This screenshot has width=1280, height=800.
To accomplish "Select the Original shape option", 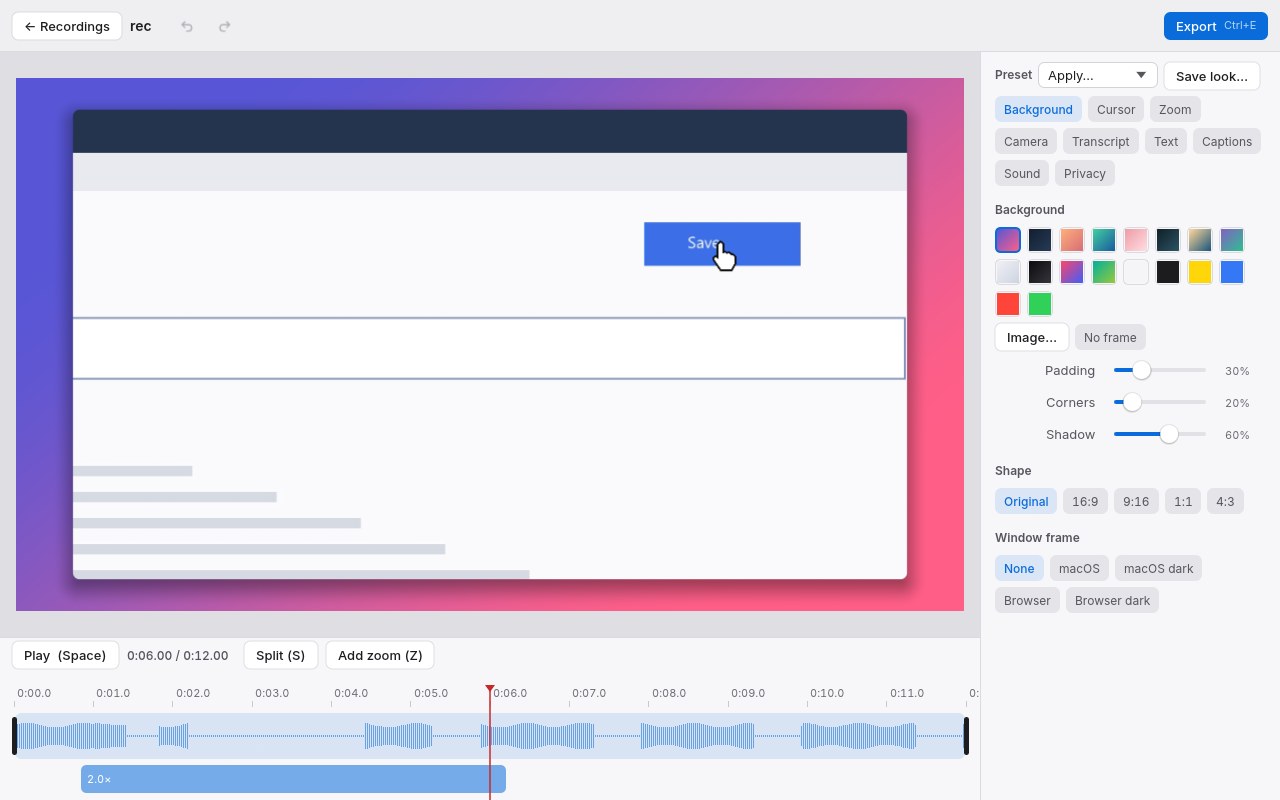I will tap(1026, 501).
